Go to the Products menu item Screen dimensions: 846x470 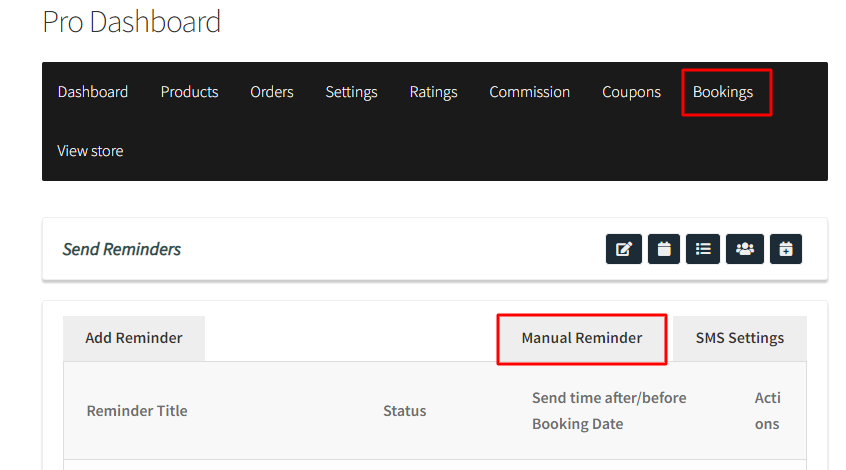click(189, 92)
